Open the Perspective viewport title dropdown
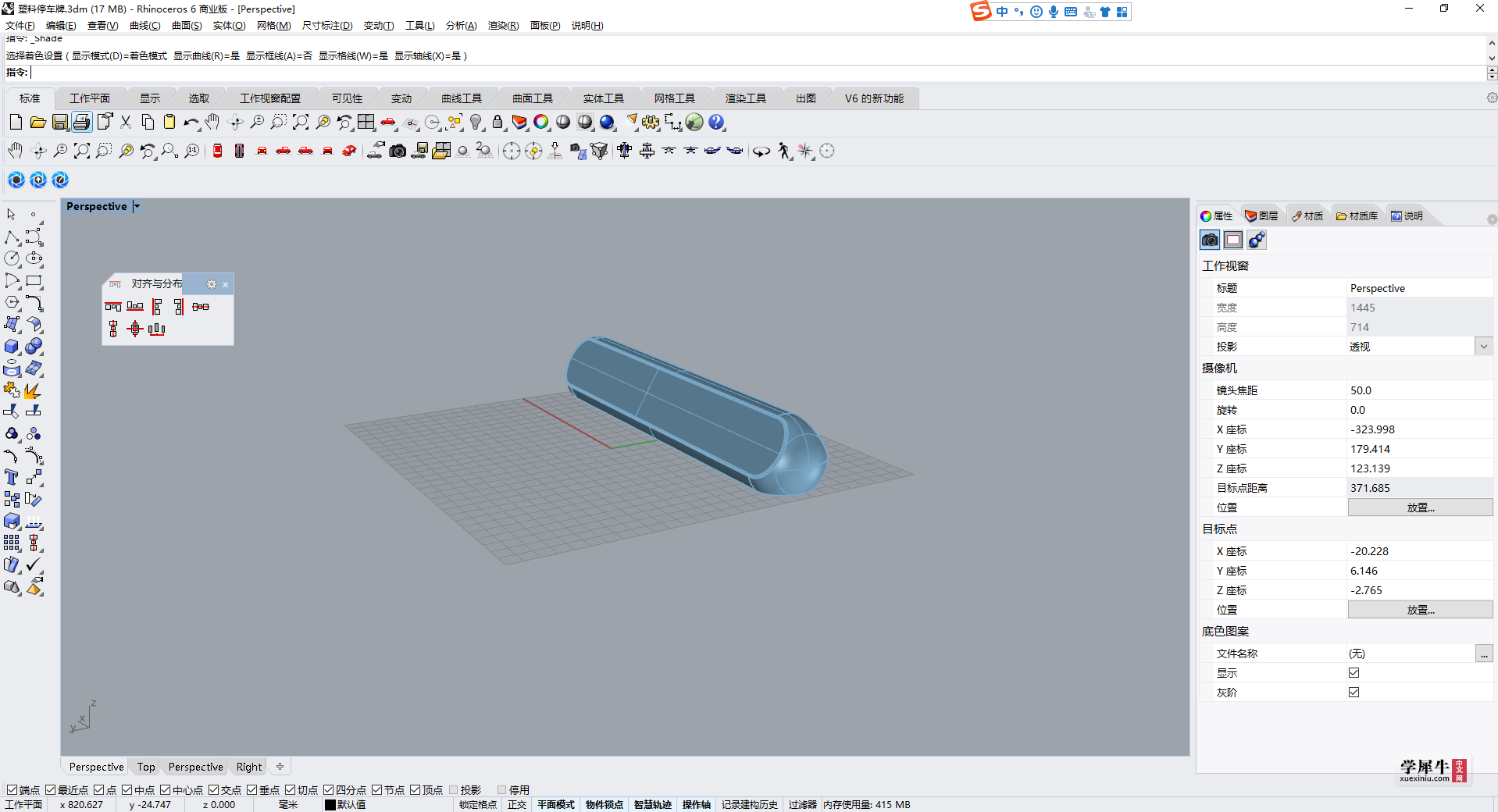Viewport: 1498px width, 812px height. 137,206
